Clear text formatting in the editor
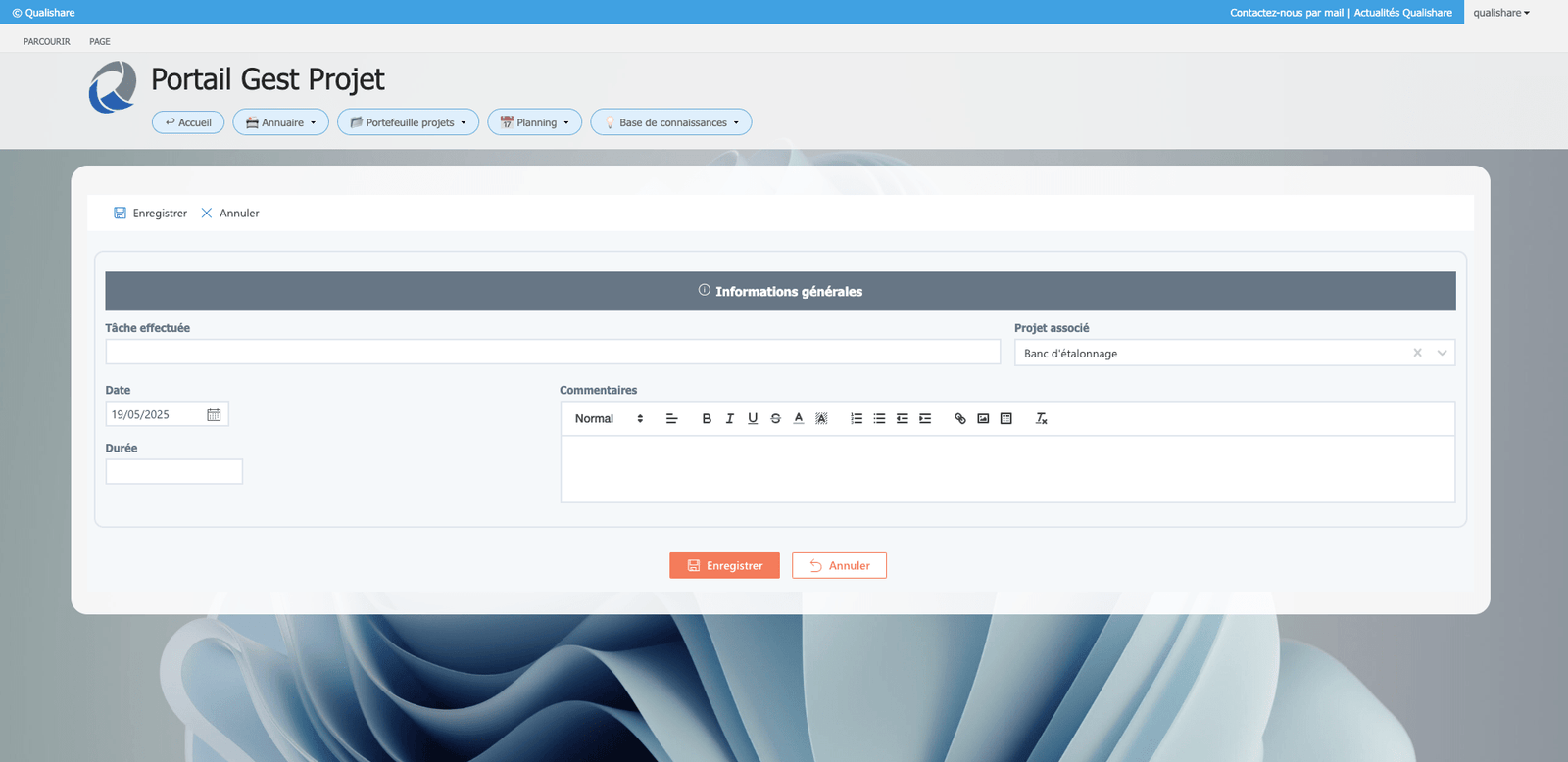The height and width of the screenshot is (762, 1568). click(x=1041, y=419)
